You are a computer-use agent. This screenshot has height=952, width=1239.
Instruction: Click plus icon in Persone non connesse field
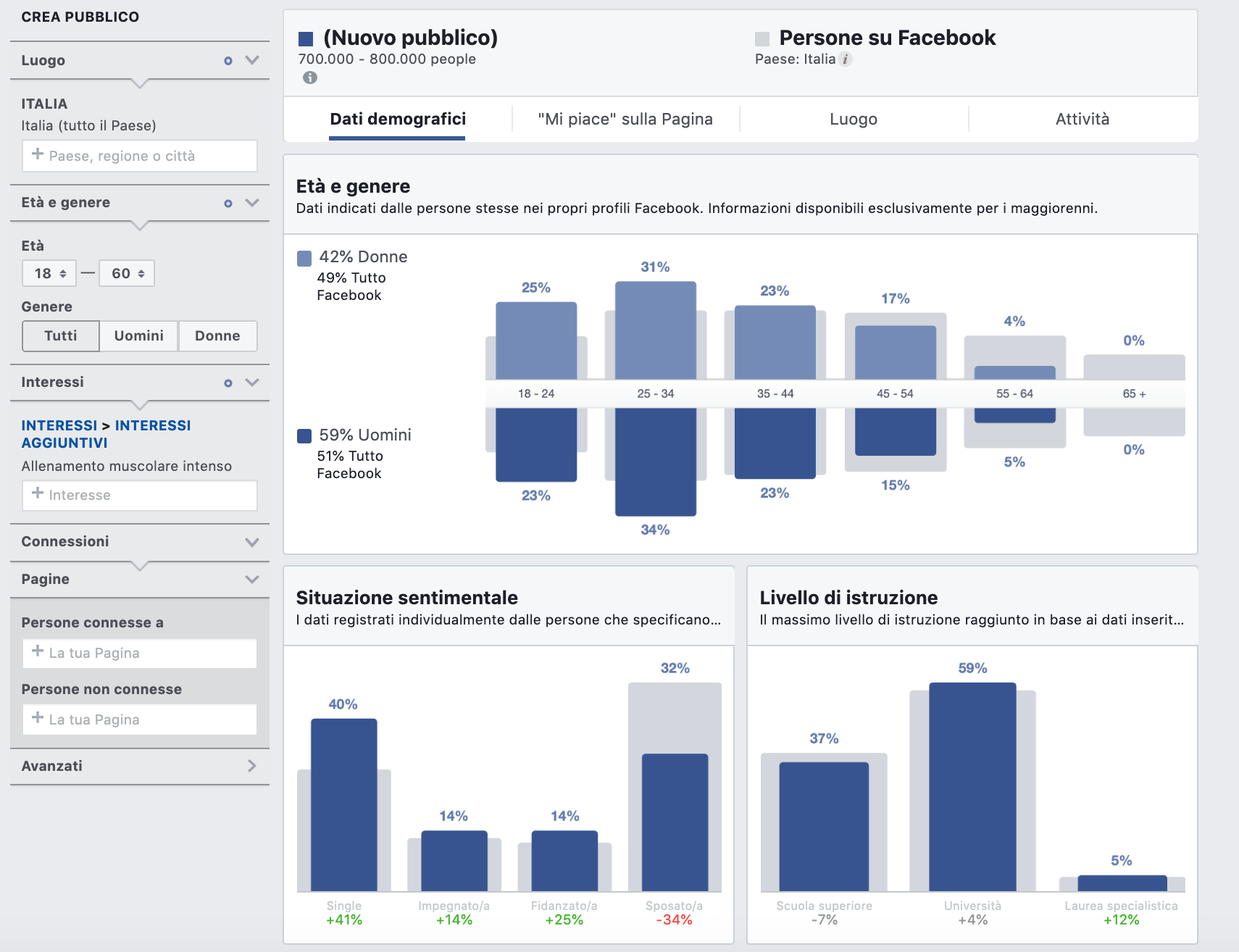(38, 717)
